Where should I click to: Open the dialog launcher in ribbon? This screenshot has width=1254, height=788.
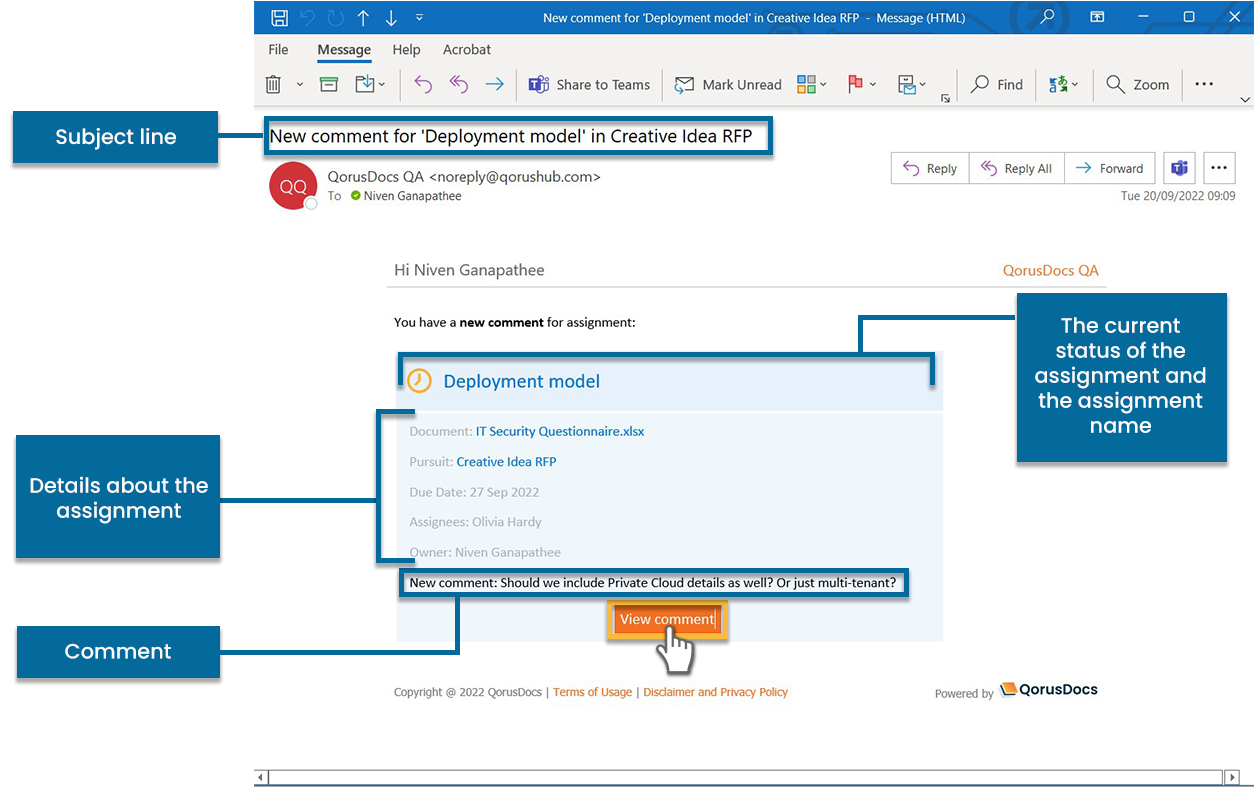click(x=945, y=99)
